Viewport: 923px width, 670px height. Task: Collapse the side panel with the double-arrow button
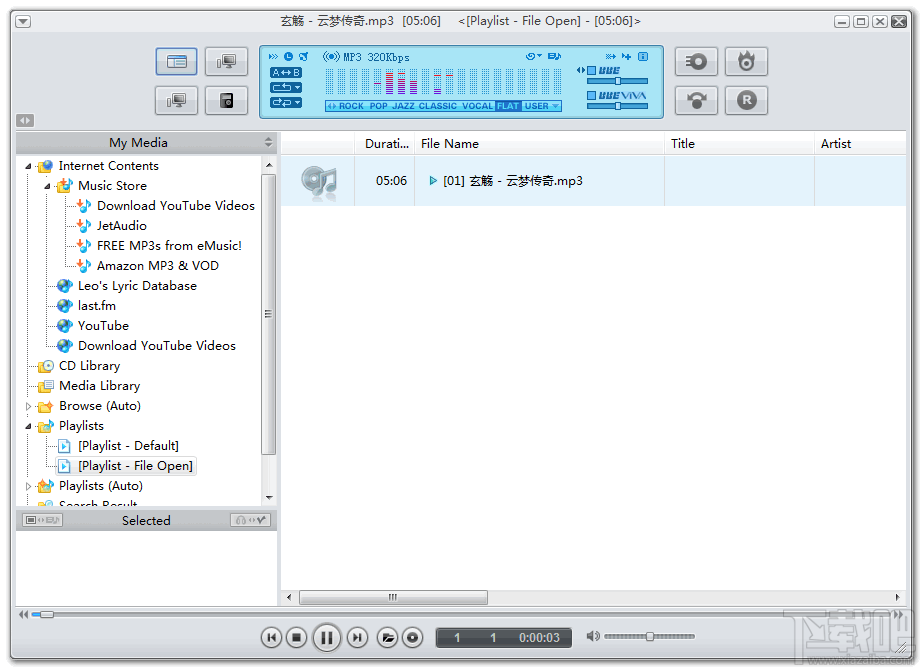25,120
